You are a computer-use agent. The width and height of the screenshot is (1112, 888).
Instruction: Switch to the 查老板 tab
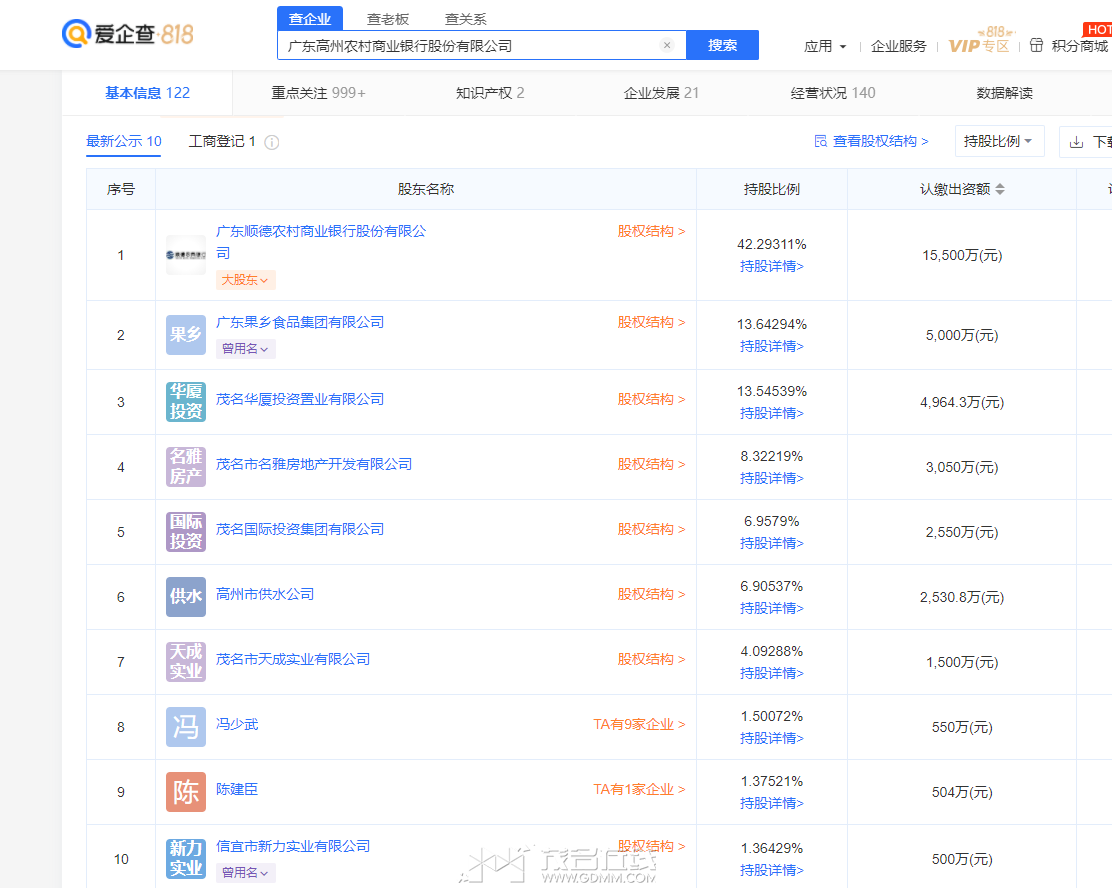click(x=388, y=19)
